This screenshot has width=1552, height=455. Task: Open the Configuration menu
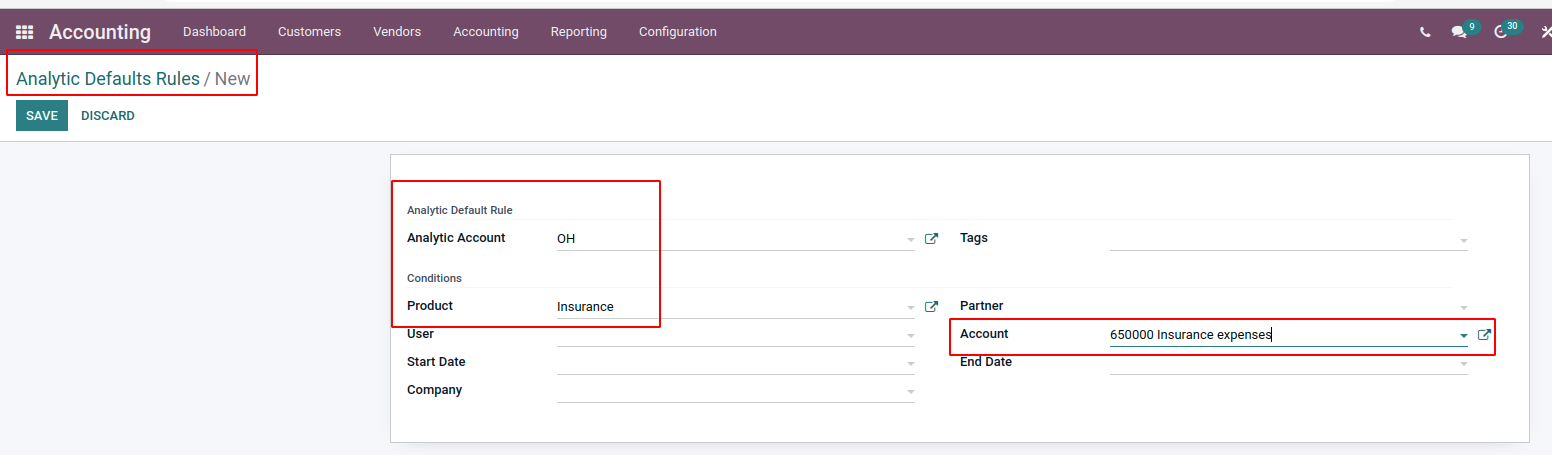coord(678,32)
